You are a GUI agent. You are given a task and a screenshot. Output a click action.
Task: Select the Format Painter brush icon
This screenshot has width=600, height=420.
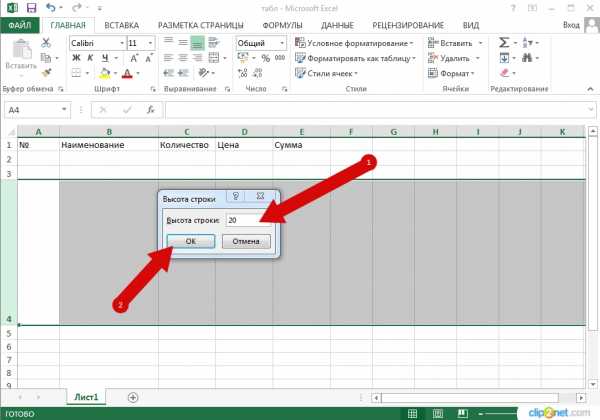click(47, 72)
